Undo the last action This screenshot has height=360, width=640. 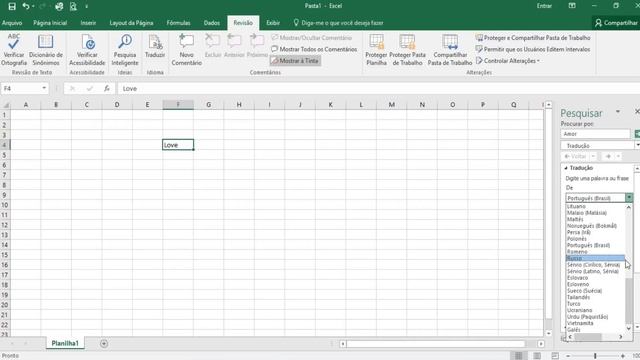click(x=26, y=6)
